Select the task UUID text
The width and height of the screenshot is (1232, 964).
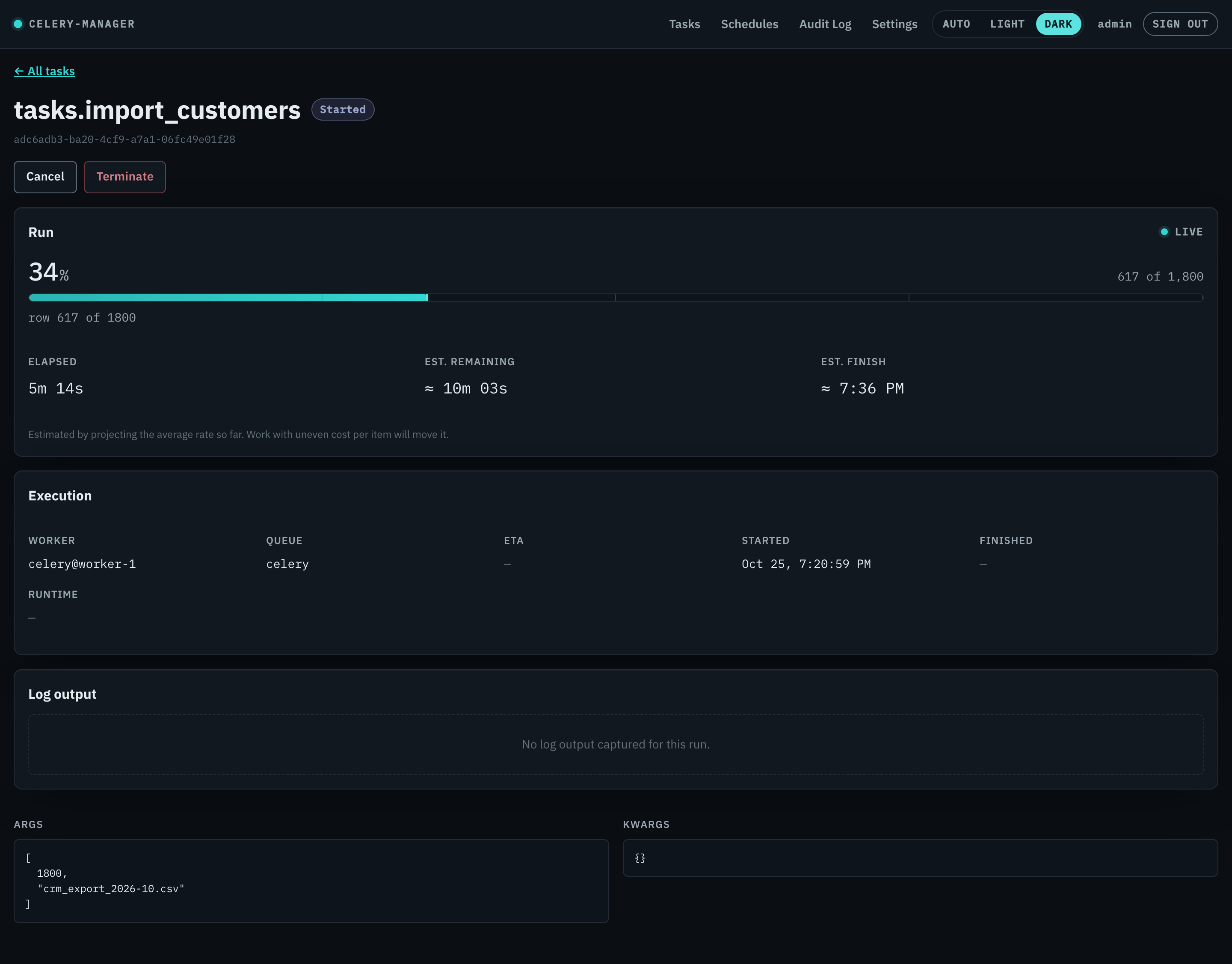(124, 139)
